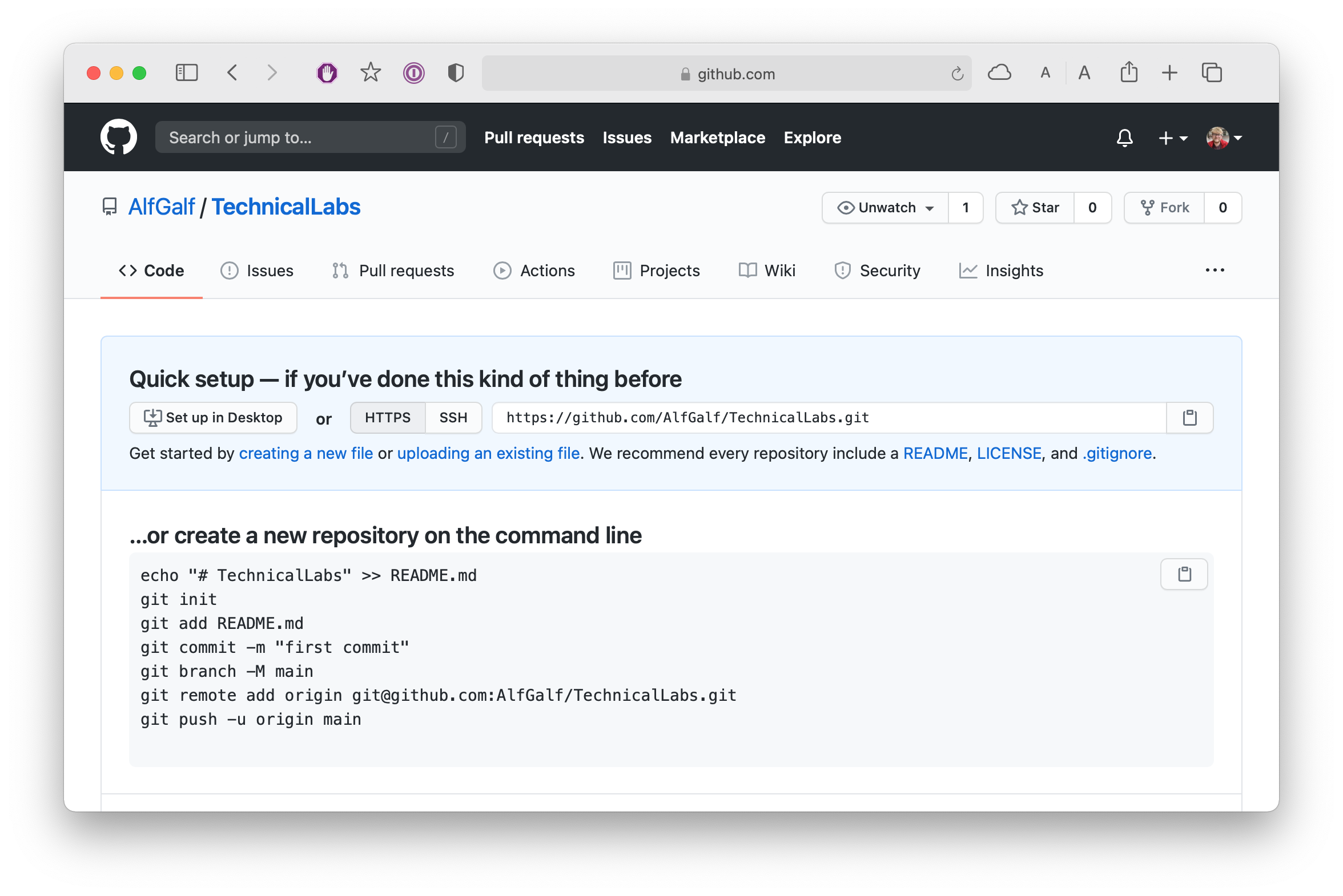Open the three-dots more tabs menu
This screenshot has width=1343, height=896.
pyautogui.click(x=1215, y=271)
